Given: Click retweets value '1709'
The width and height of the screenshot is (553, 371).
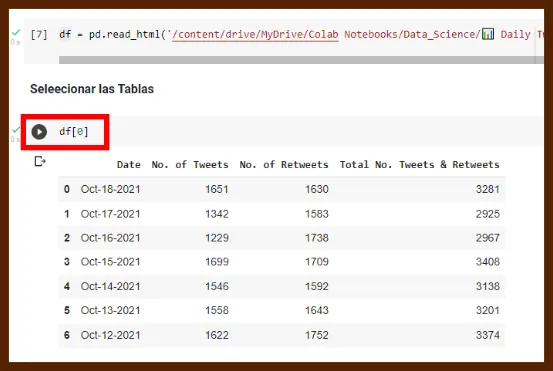Looking at the screenshot, I should tap(317, 262).
